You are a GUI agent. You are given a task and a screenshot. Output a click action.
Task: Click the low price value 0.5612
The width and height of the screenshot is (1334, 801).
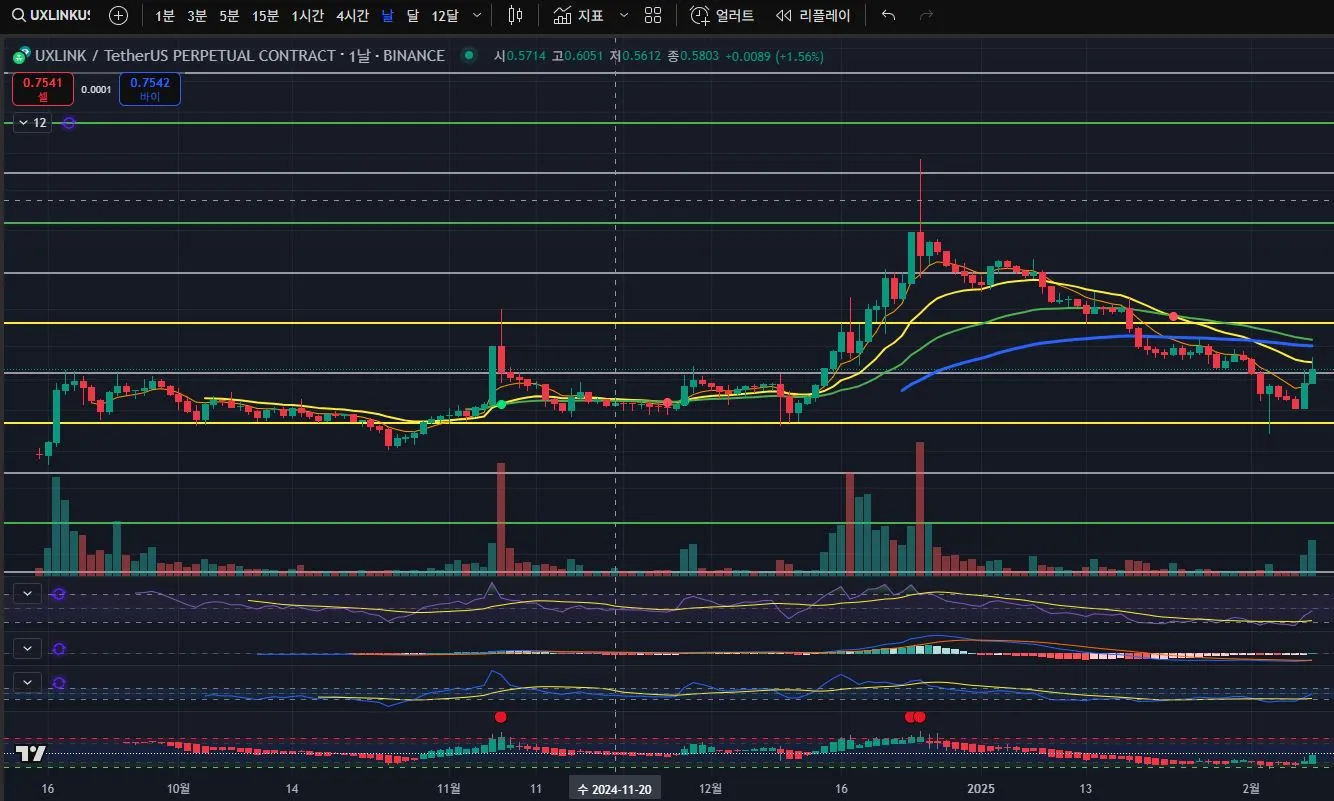(641, 56)
